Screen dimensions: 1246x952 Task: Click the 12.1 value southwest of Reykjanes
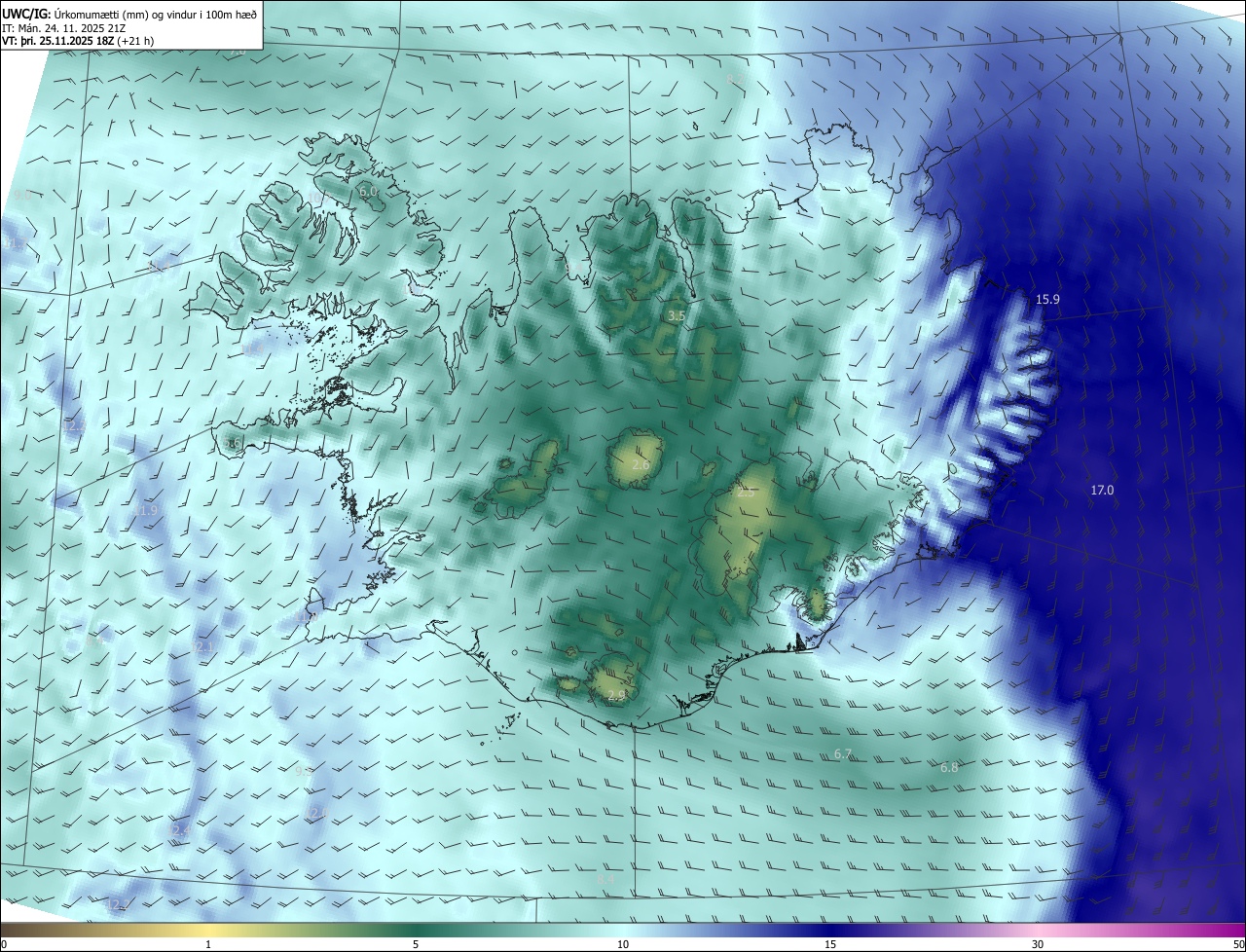pos(204,647)
